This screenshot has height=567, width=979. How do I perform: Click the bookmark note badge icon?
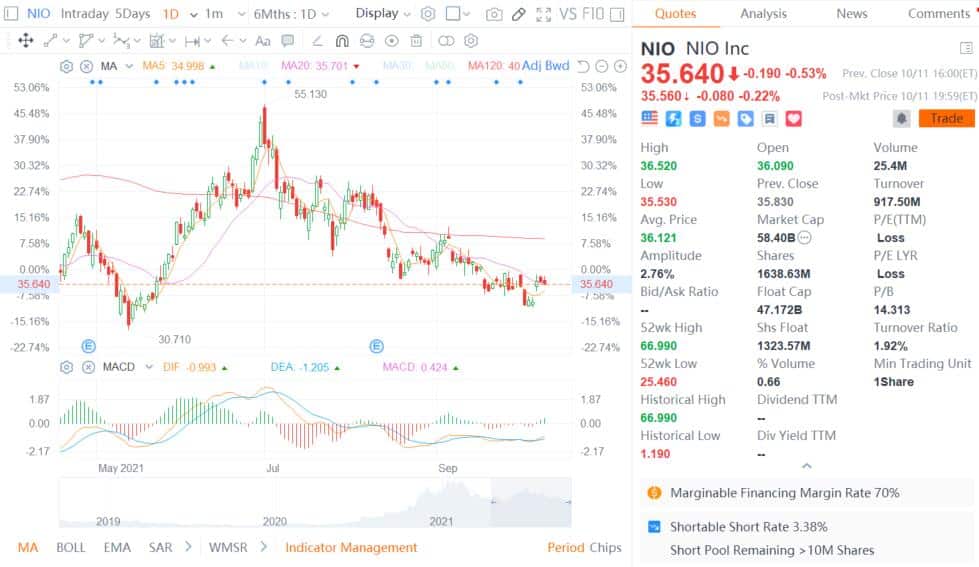[x=769, y=119]
